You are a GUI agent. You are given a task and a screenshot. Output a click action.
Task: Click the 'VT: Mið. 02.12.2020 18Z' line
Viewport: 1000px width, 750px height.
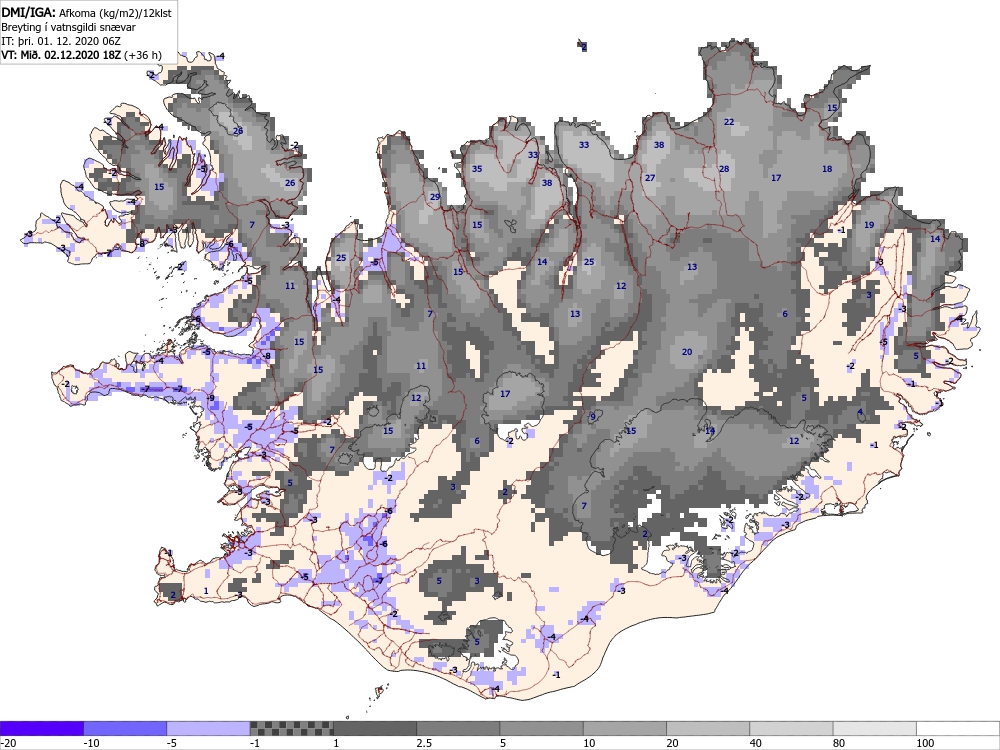click(61, 55)
